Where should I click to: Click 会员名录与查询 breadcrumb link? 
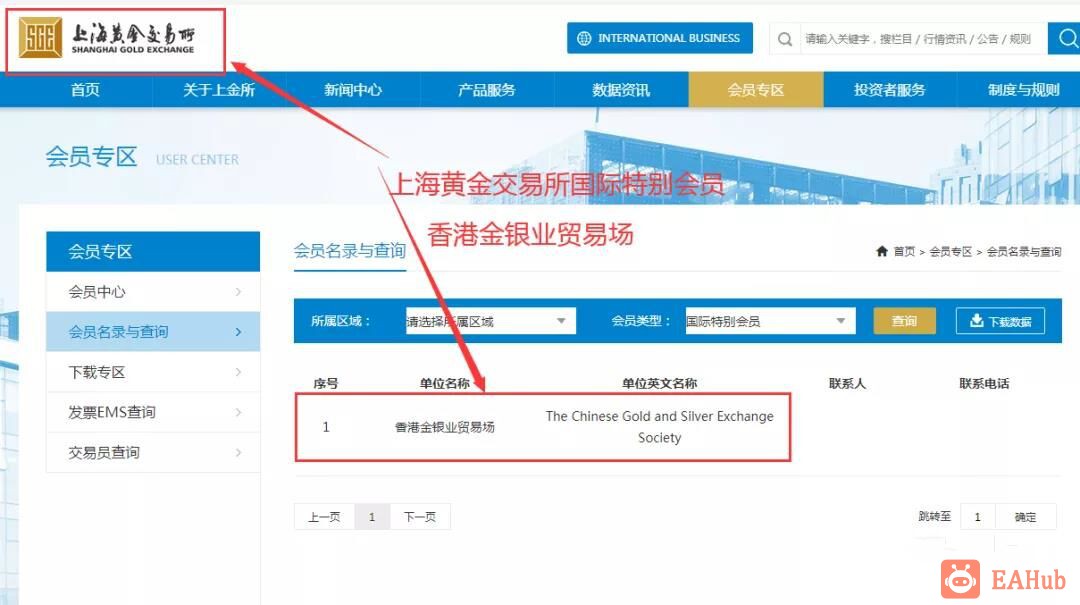click(1024, 252)
